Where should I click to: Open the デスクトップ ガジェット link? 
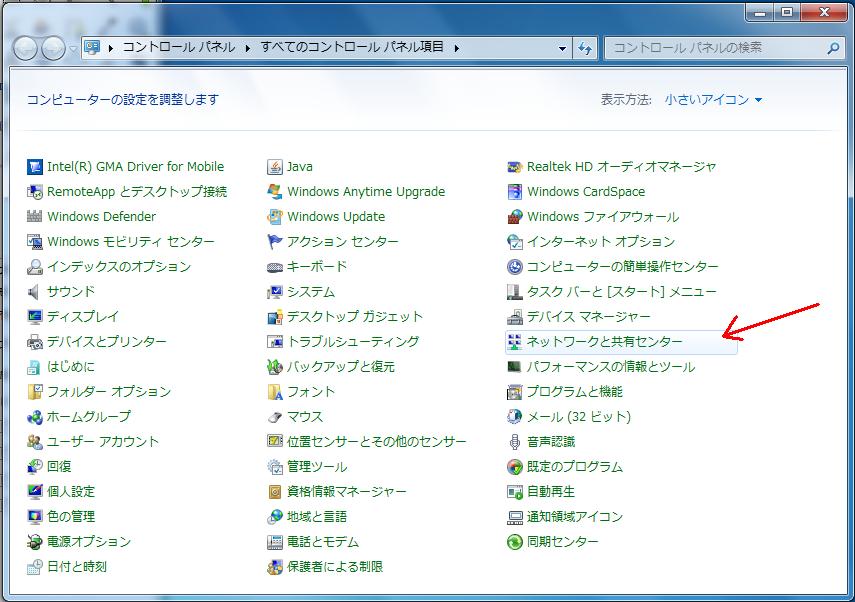(355, 317)
